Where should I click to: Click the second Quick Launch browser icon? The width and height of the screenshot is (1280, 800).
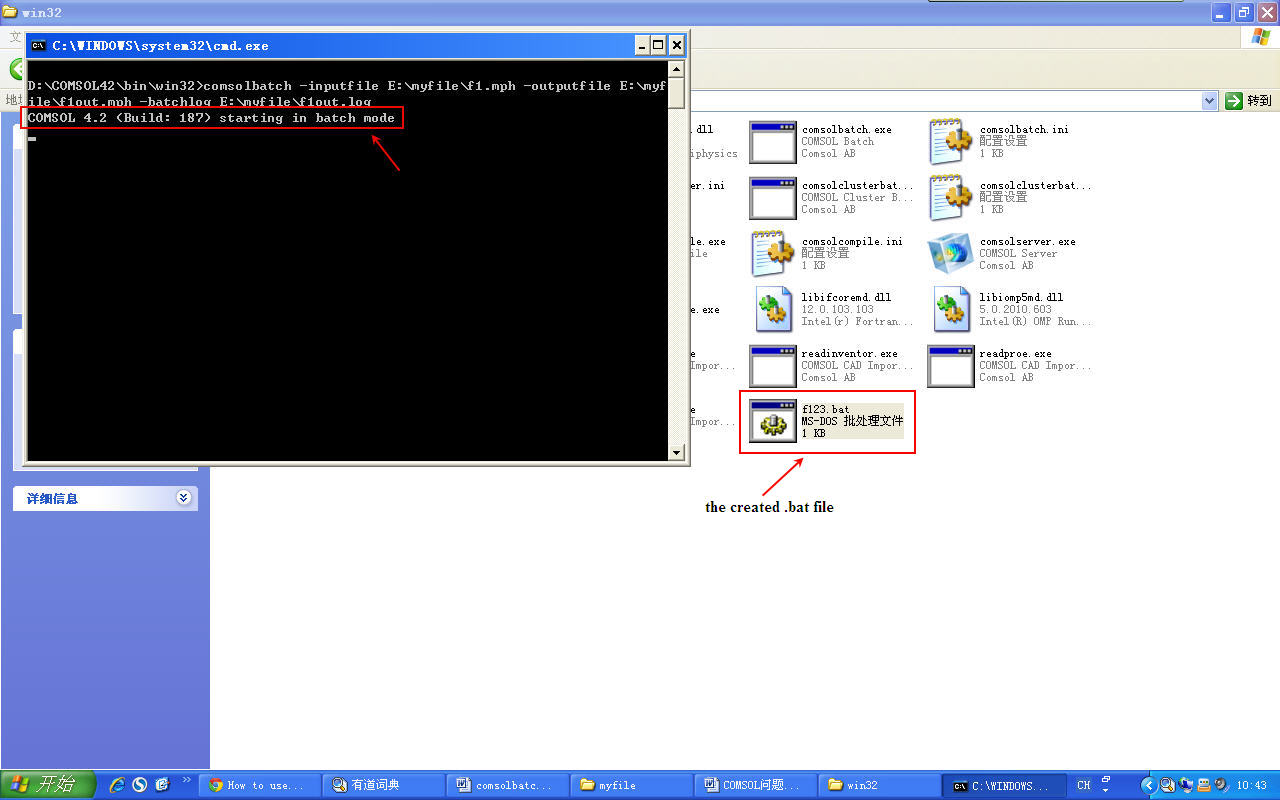[140, 785]
